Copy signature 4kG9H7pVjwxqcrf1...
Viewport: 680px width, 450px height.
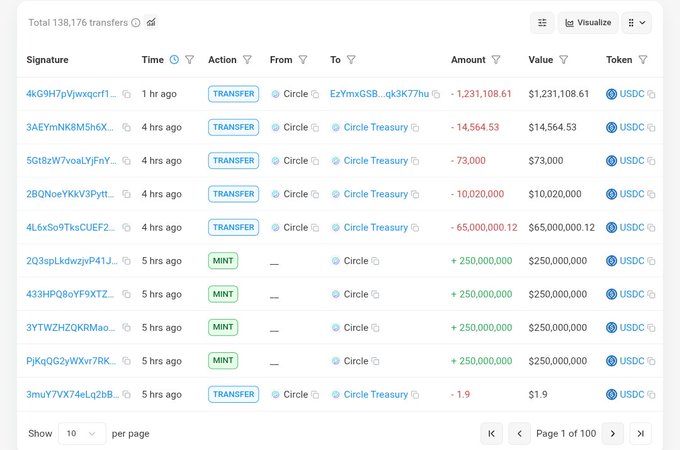[127, 94]
